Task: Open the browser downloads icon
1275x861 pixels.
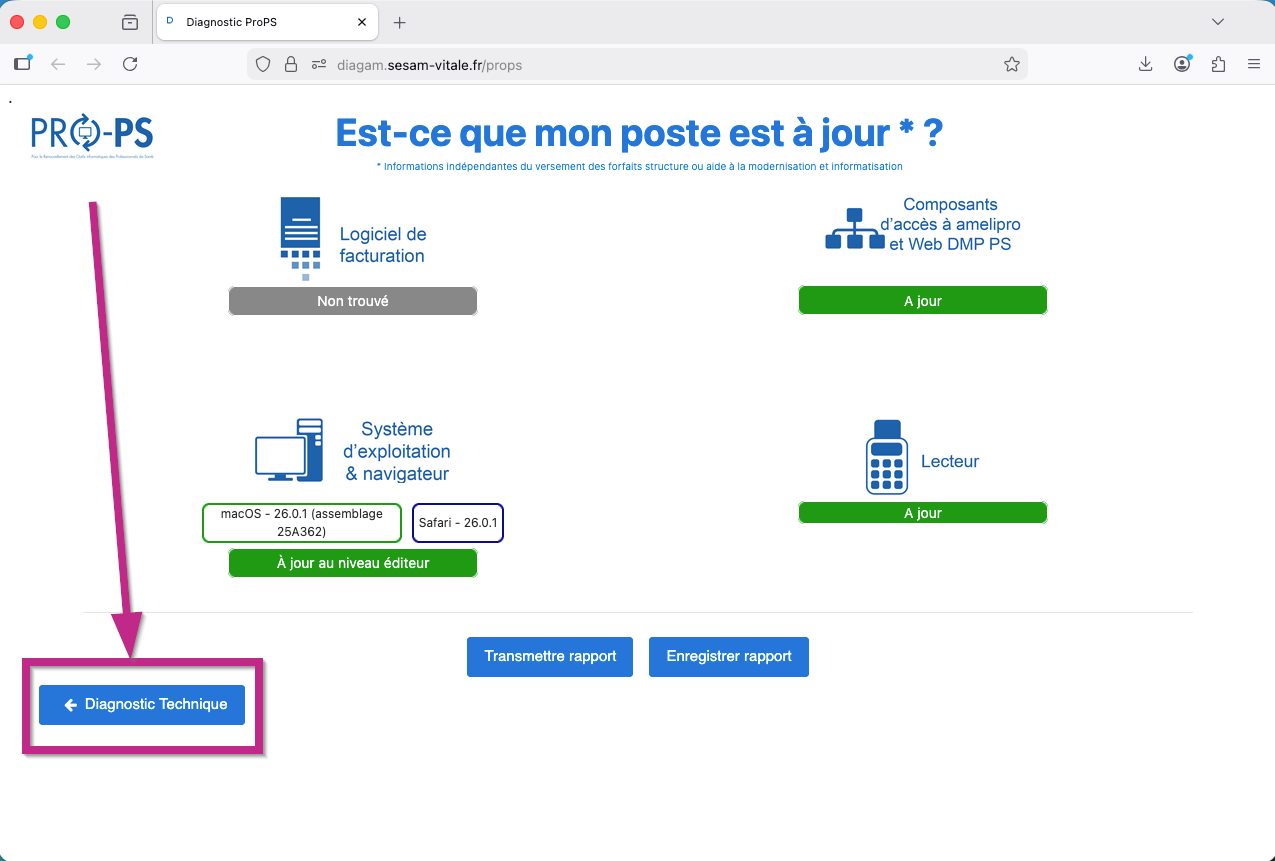Action: pos(1146,64)
